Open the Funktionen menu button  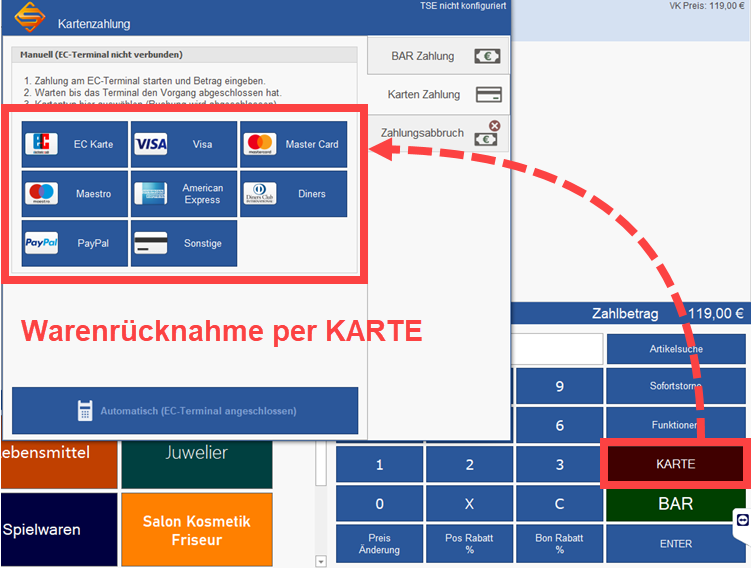676,425
